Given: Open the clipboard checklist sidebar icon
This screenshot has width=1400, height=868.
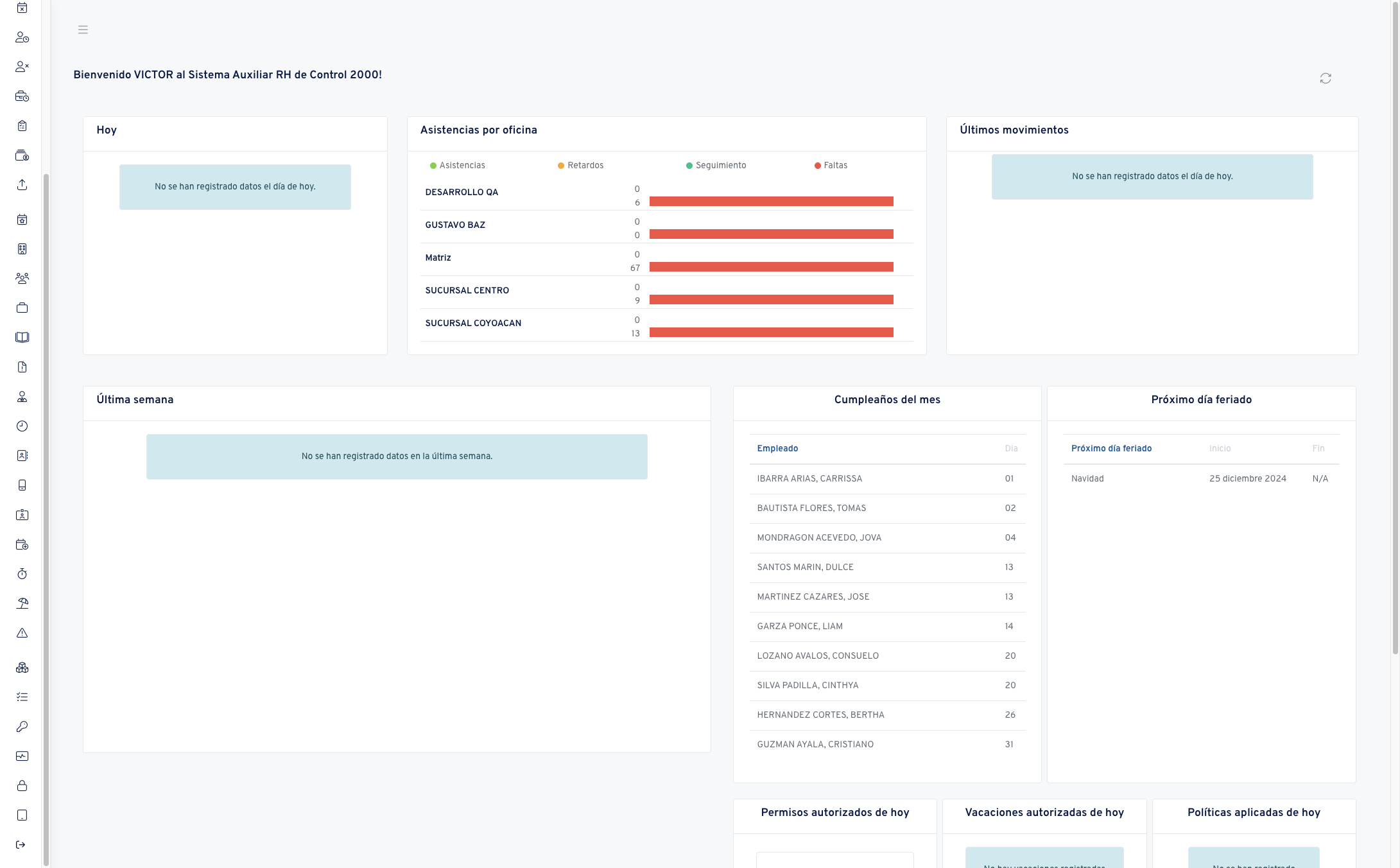Looking at the screenshot, I should coord(22,126).
